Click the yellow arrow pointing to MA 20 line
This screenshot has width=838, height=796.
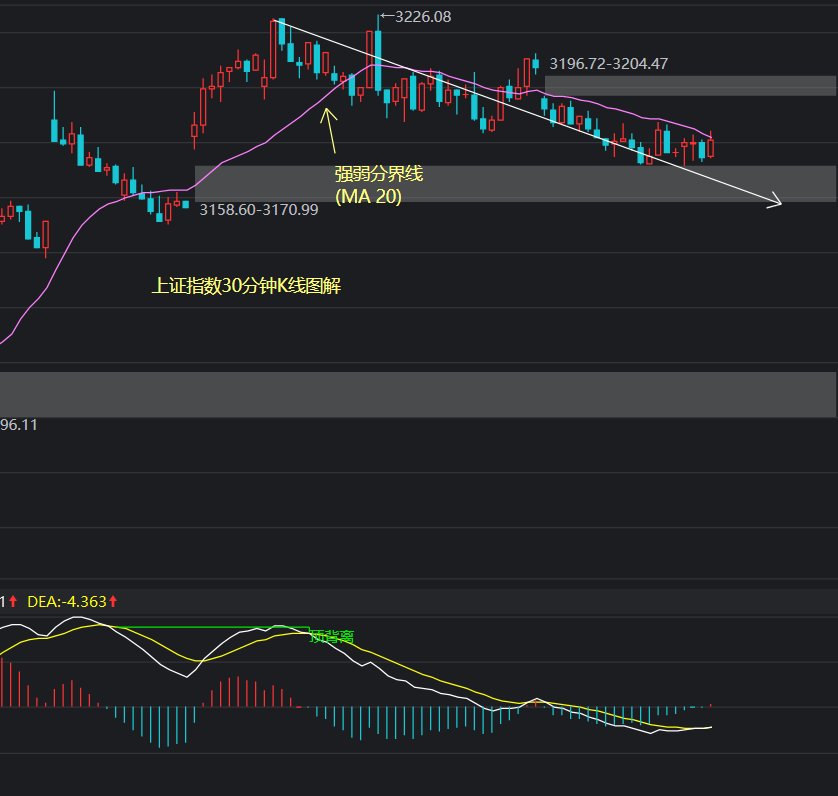(330, 130)
